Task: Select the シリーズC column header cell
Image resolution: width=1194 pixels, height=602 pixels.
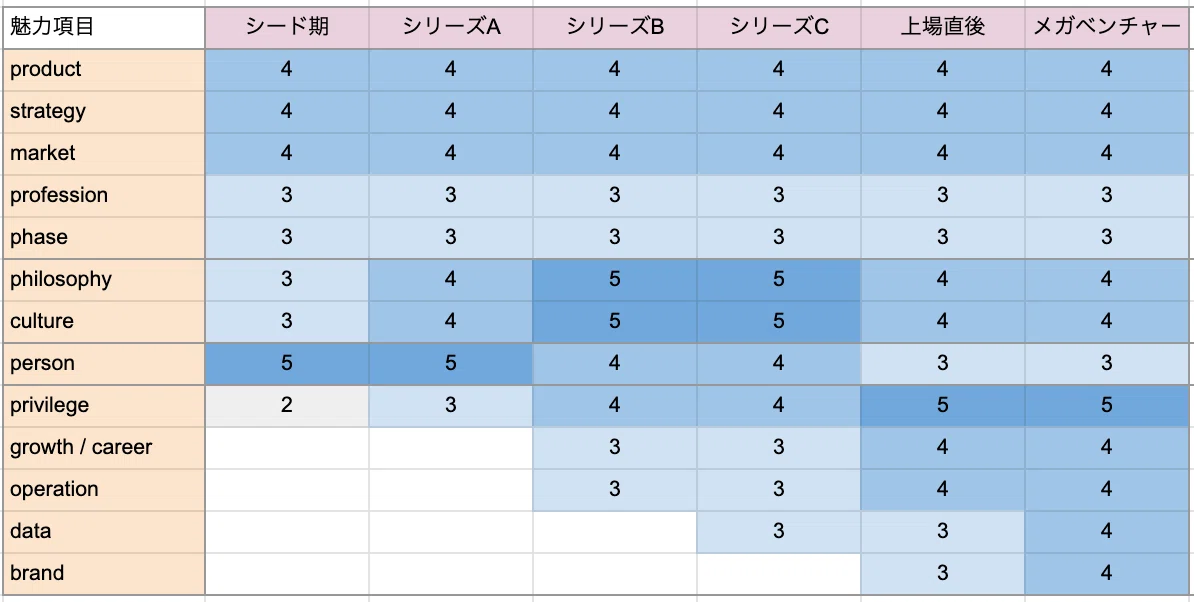Action: pos(778,27)
